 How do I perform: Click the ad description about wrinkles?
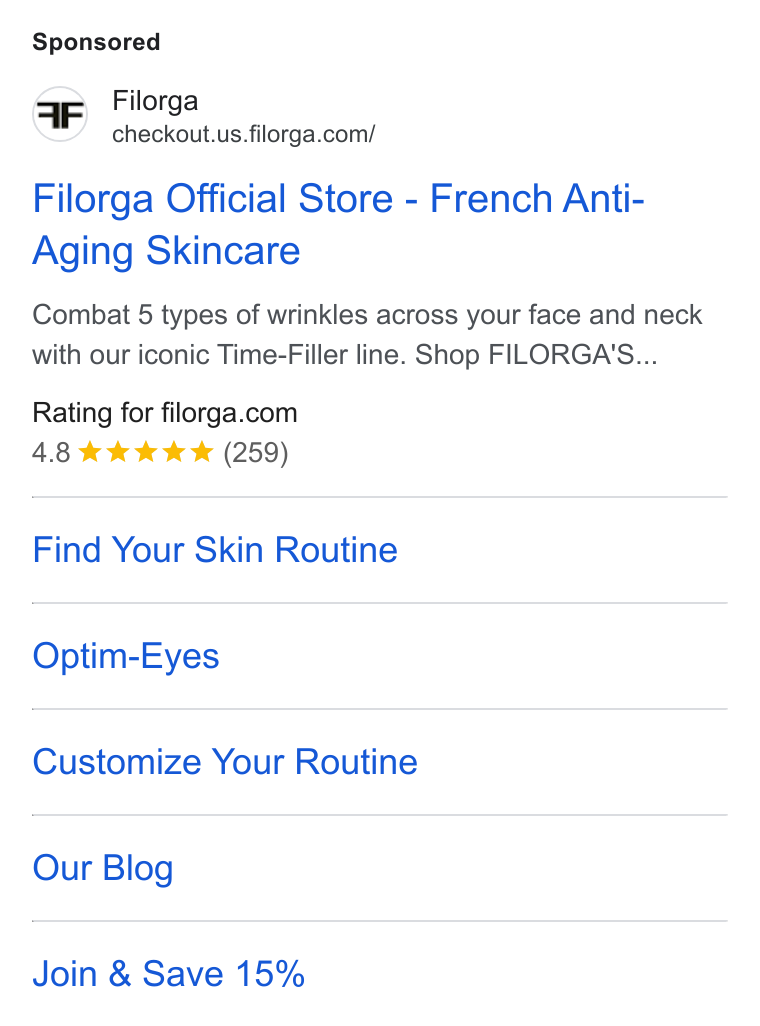(367, 334)
